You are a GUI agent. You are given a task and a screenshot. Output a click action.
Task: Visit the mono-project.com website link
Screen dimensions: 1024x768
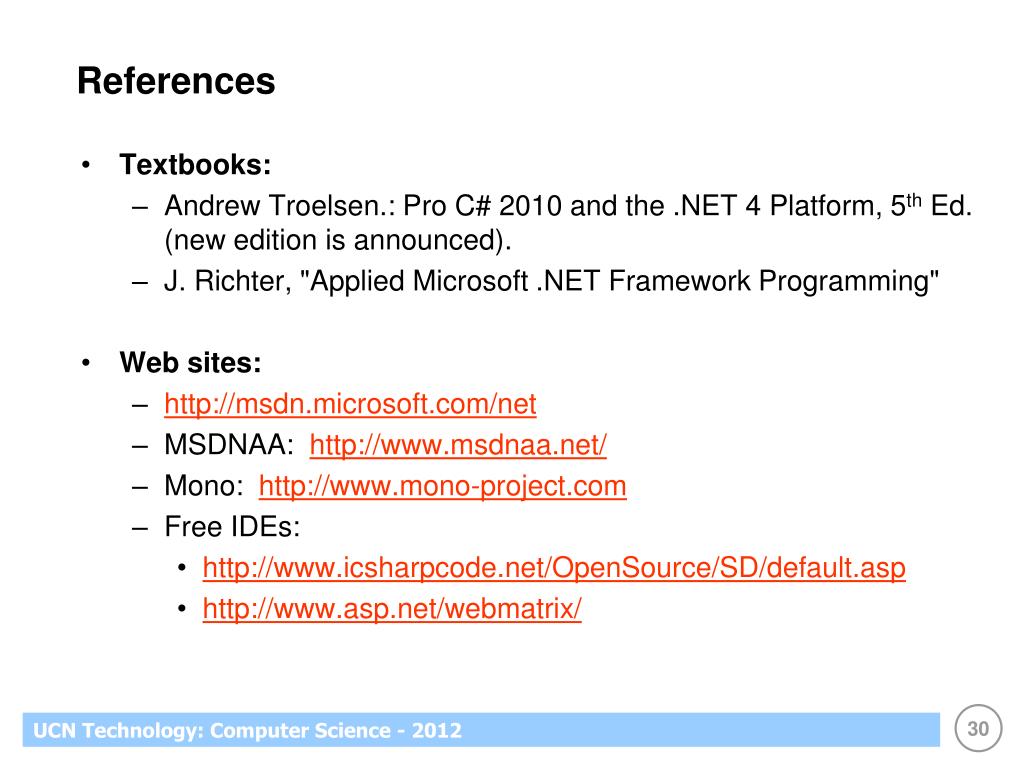(442, 487)
